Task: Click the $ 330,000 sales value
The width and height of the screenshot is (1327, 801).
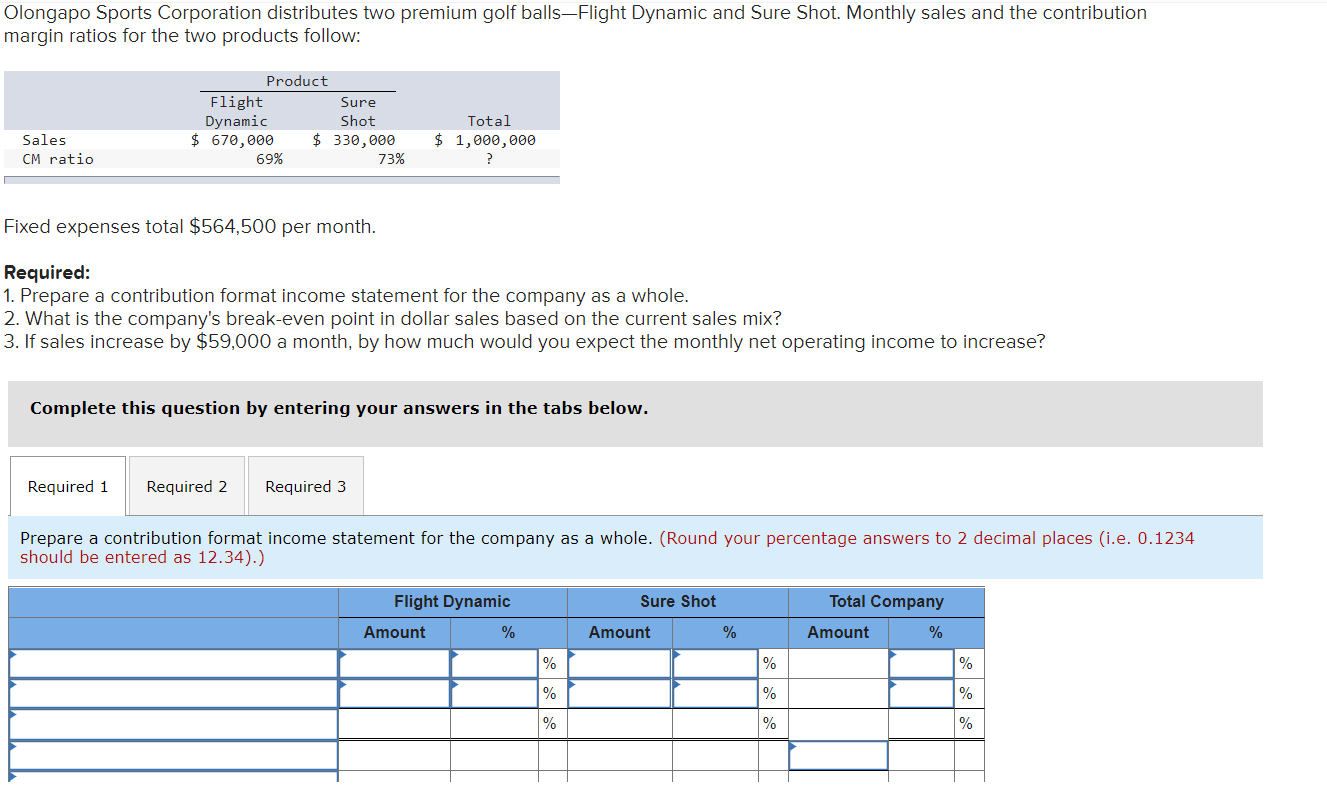Action: 354,140
